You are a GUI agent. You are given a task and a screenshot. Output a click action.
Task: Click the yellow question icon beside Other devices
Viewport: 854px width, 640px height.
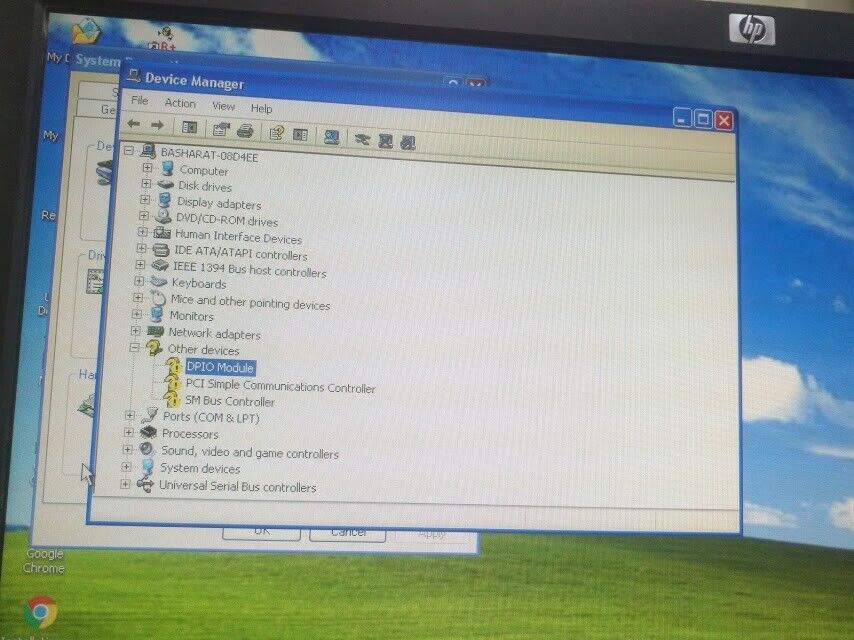coord(155,347)
